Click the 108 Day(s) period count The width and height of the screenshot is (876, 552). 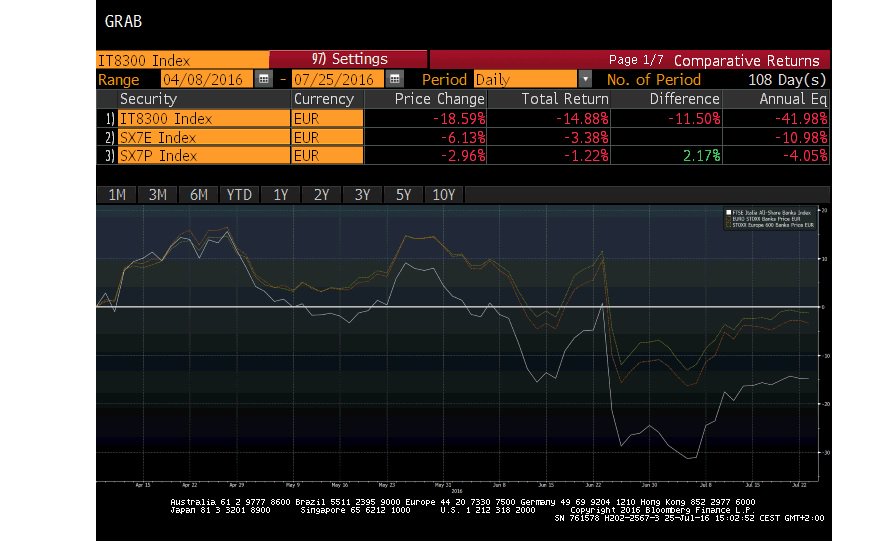click(x=787, y=79)
